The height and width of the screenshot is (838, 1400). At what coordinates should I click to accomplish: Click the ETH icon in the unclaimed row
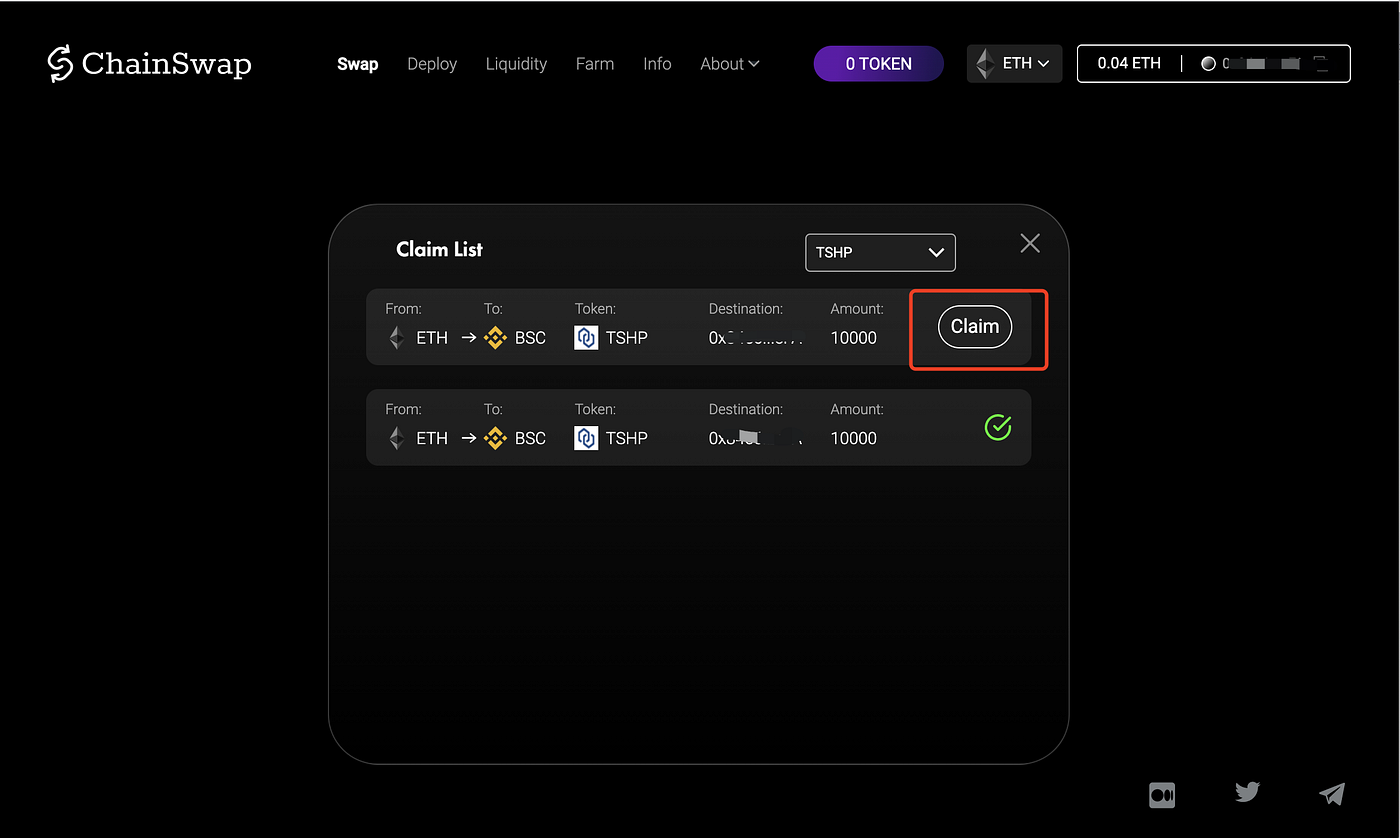(397, 338)
